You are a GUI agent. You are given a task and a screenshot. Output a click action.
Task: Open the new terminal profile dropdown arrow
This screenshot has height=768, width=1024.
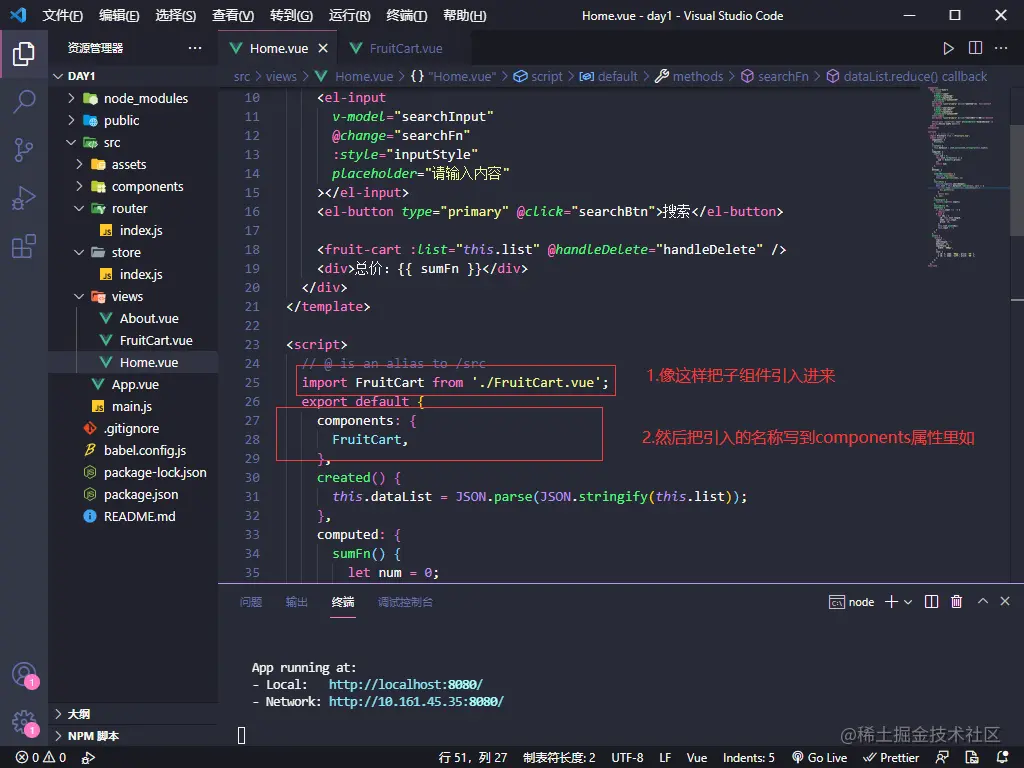[x=908, y=602]
